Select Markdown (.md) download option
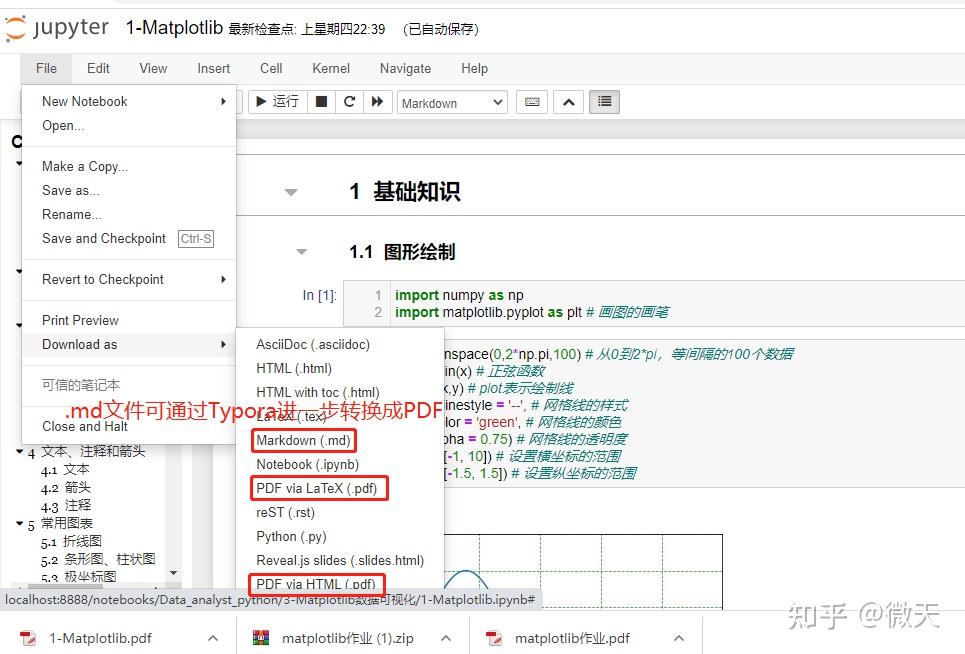Screen dimensions: 965x654 coord(303,440)
